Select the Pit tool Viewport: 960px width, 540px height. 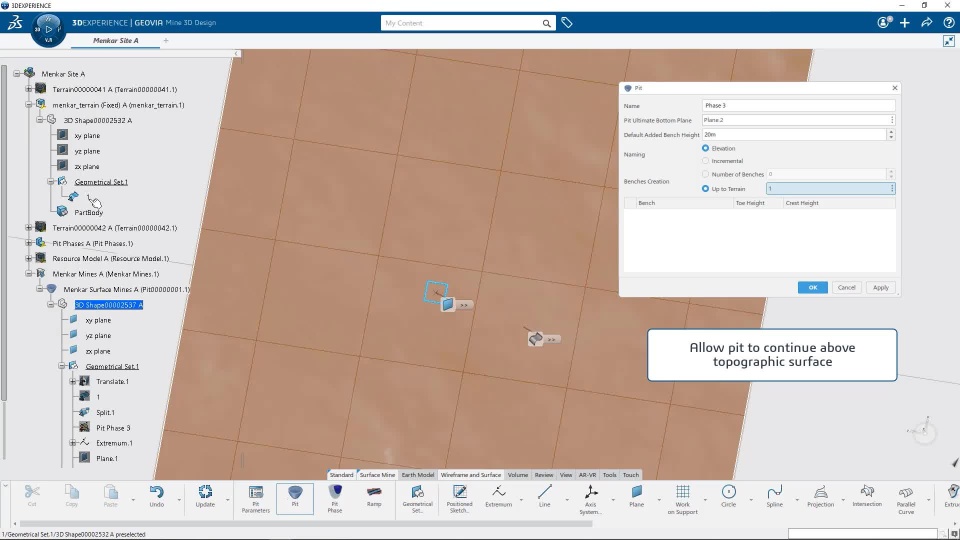tap(295, 498)
